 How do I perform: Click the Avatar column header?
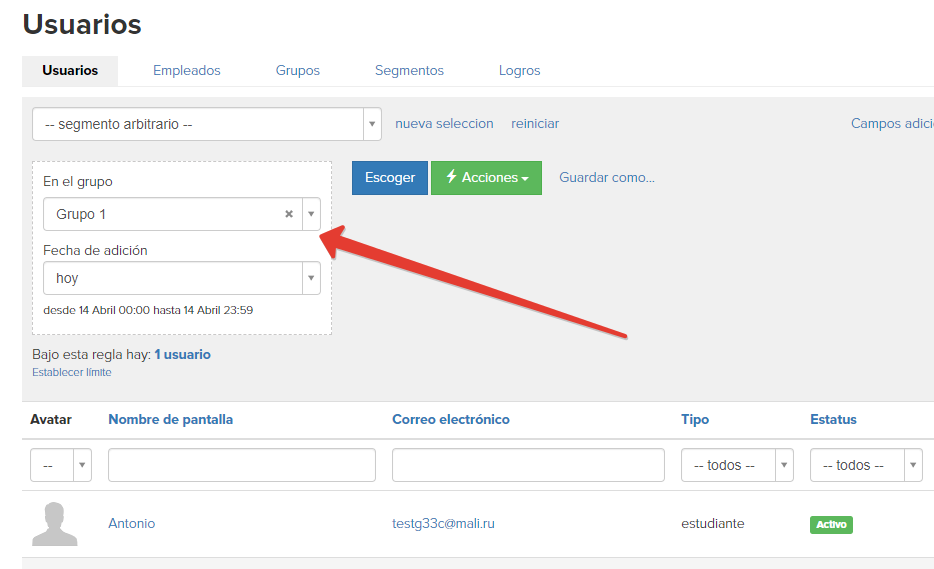click(x=51, y=419)
